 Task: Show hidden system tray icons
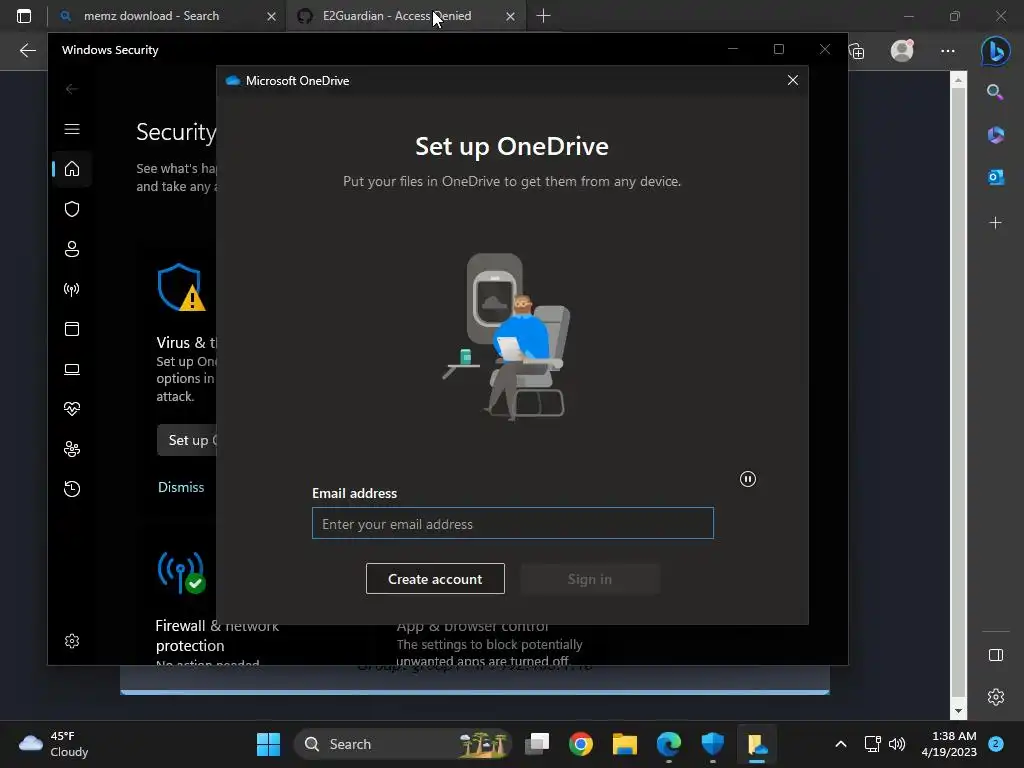[841, 744]
